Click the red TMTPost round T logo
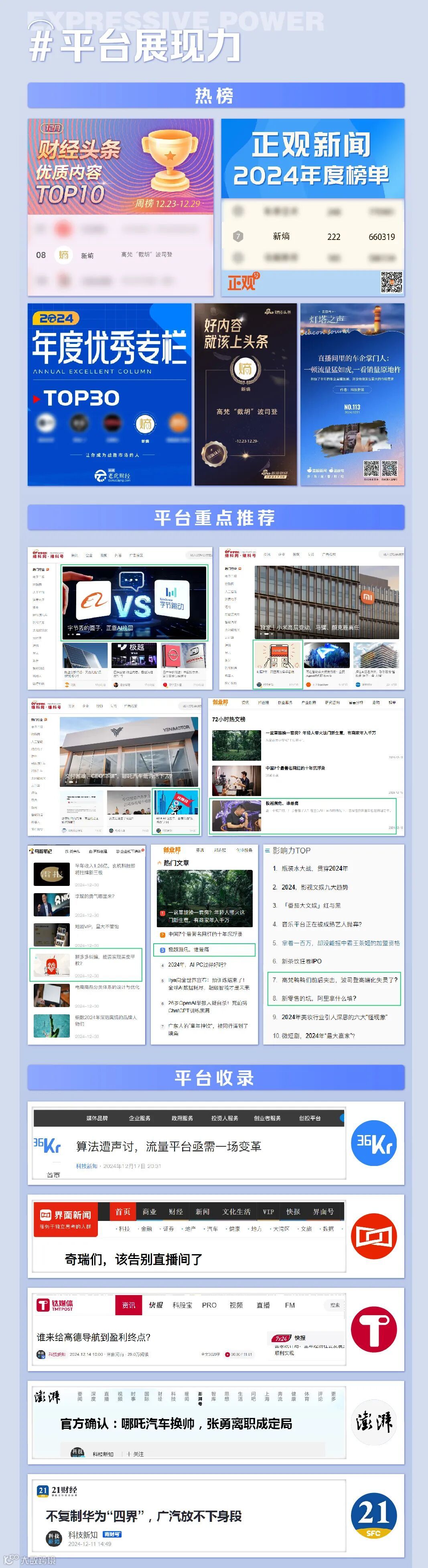Viewport: 428px width, 1568px height. 374,1330
